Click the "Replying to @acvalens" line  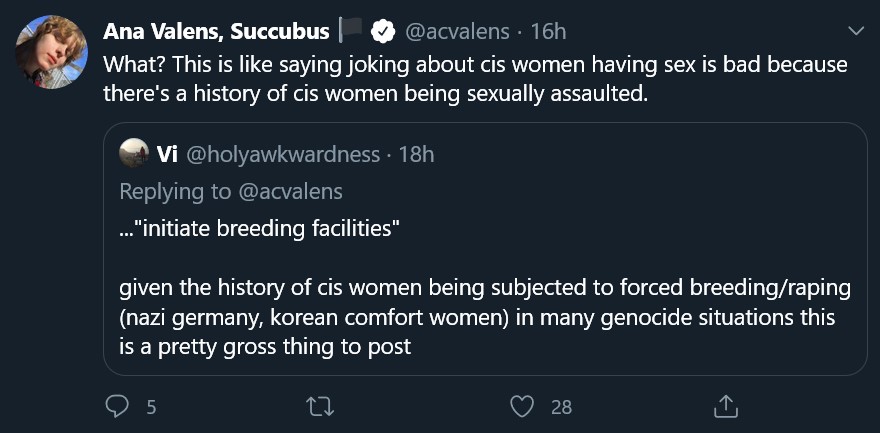[x=231, y=190]
